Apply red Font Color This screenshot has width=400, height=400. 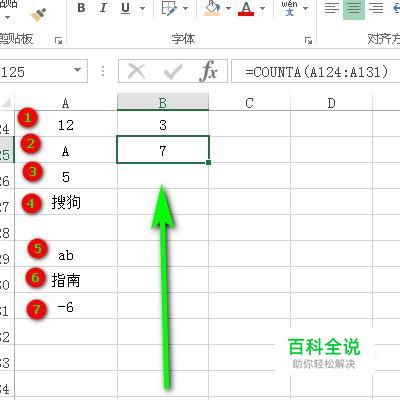tap(246, 8)
